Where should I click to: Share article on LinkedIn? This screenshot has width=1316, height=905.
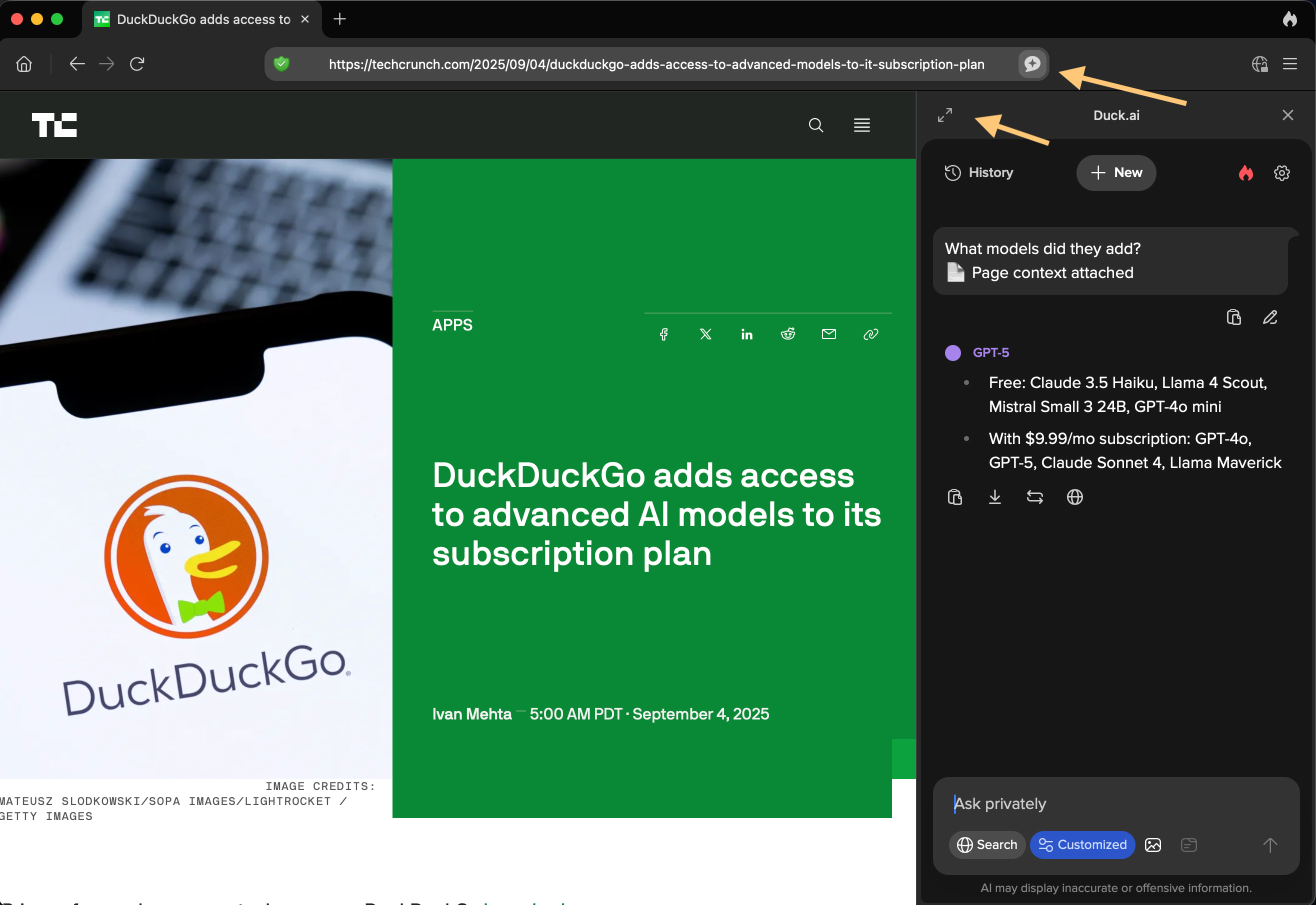[746, 334]
